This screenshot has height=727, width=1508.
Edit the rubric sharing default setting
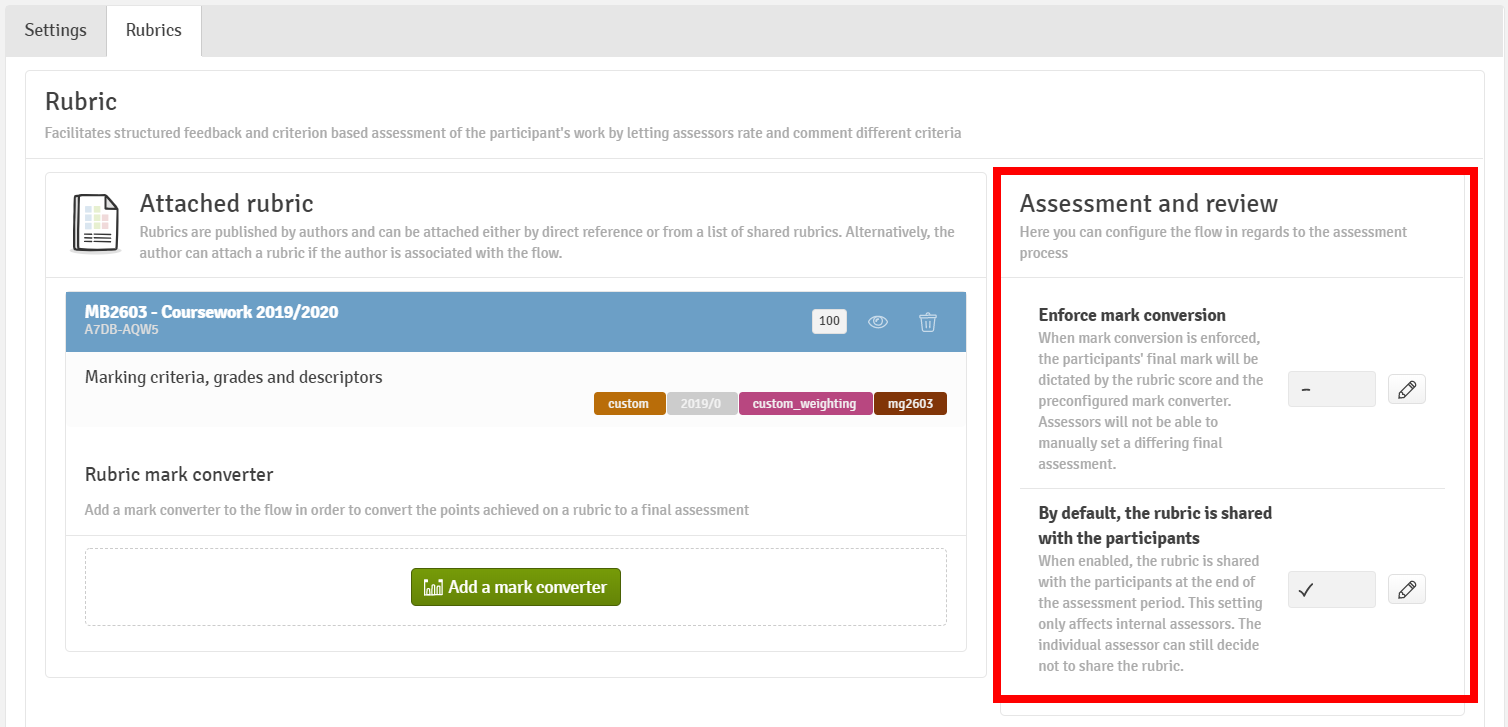[x=1407, y=590]
